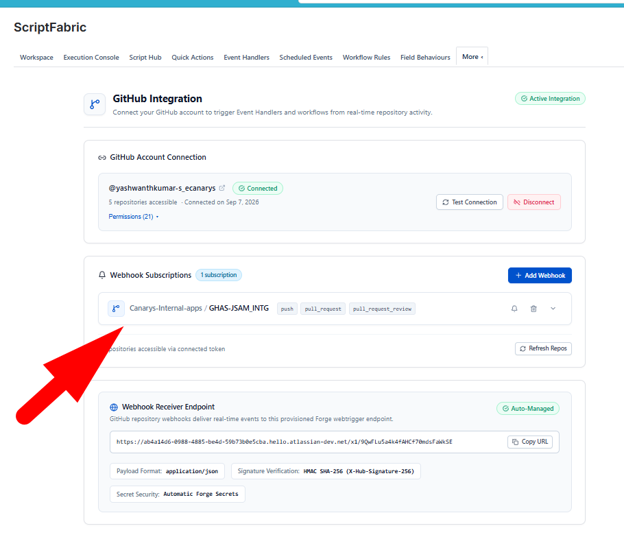Expand the More dropdown menu
This screenshot has width=624, height=537.
(472, 57)
